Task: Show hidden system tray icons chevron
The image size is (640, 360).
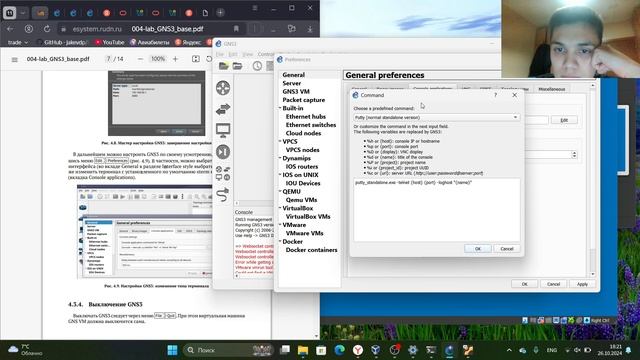Action: tap(509, 350)
